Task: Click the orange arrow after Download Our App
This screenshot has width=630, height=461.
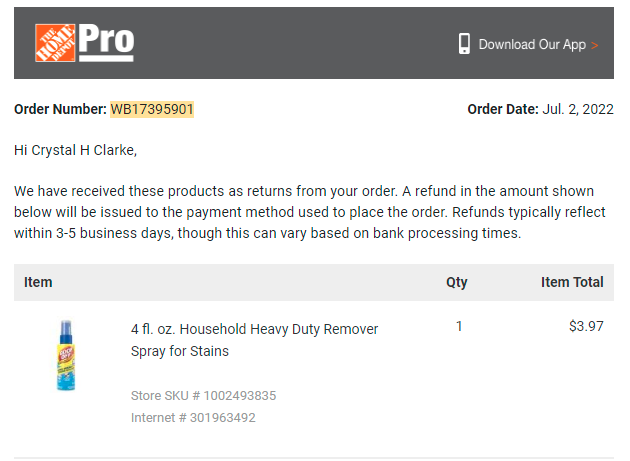Action: pyautogui.click(x=595, y=45)
